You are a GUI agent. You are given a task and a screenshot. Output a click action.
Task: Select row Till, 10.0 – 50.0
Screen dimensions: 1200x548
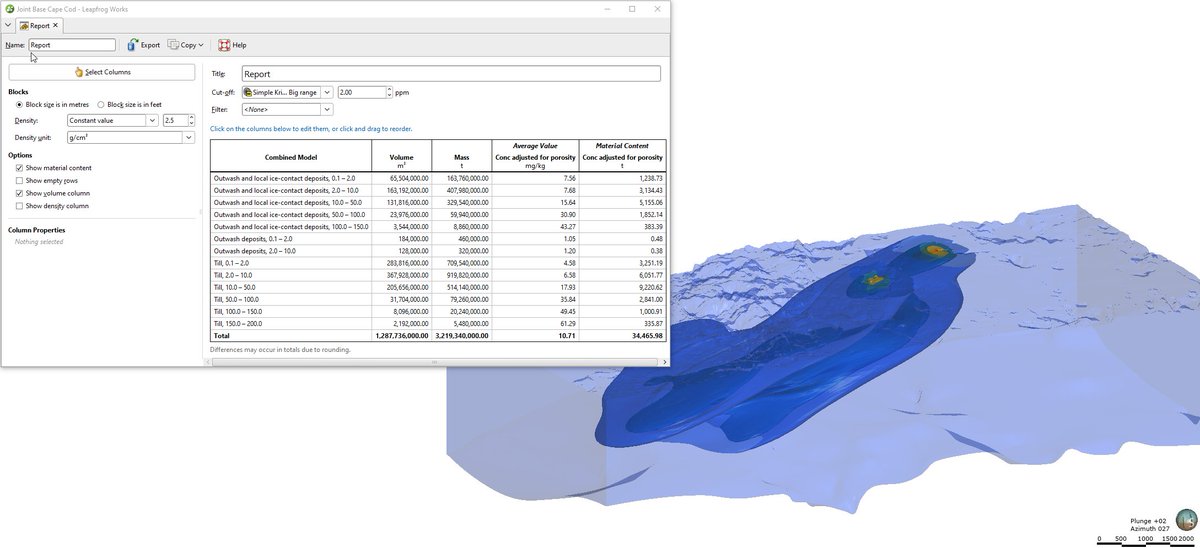click(438, 288)
